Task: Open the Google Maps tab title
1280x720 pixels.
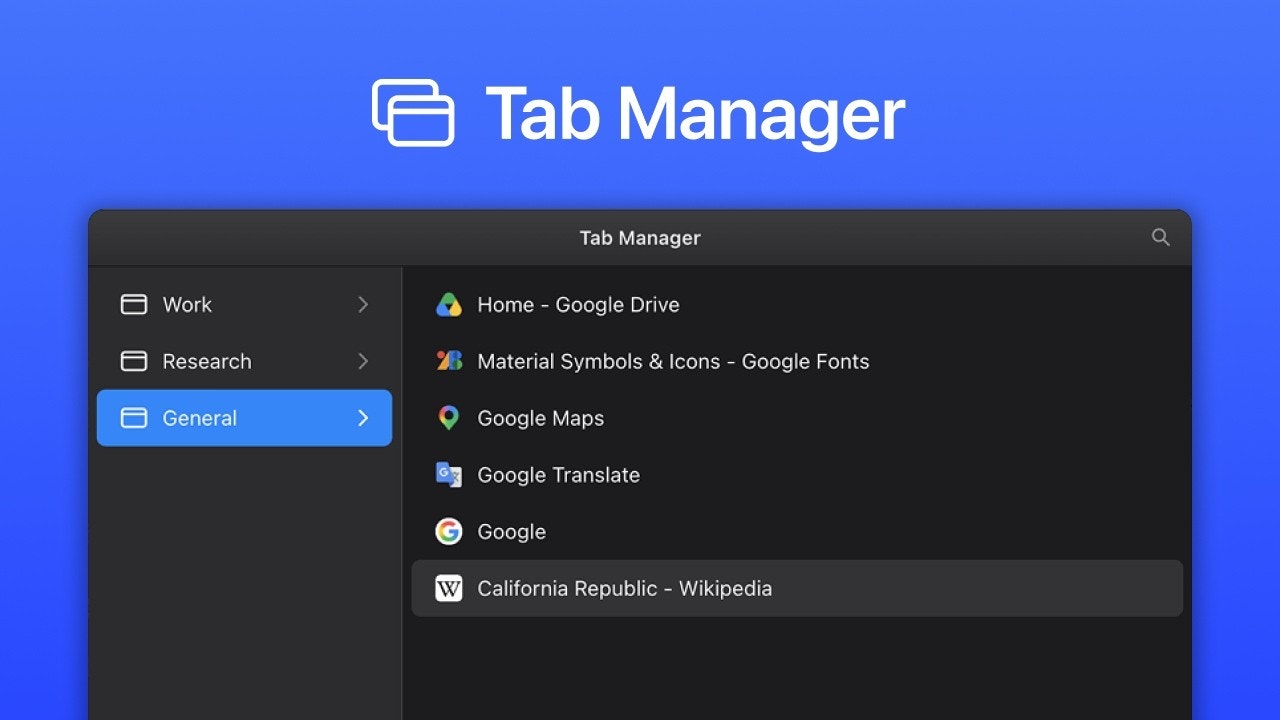Action: (541, 418)
